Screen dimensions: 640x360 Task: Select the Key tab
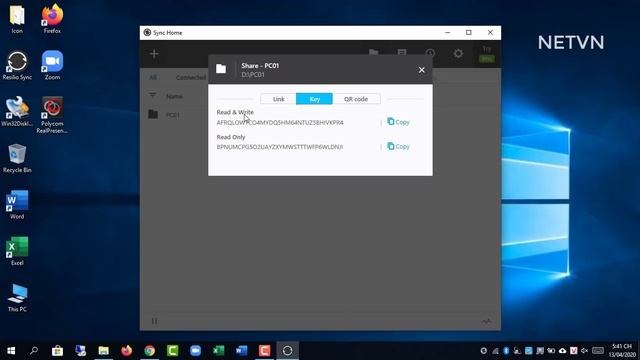(x=314, y=99)
